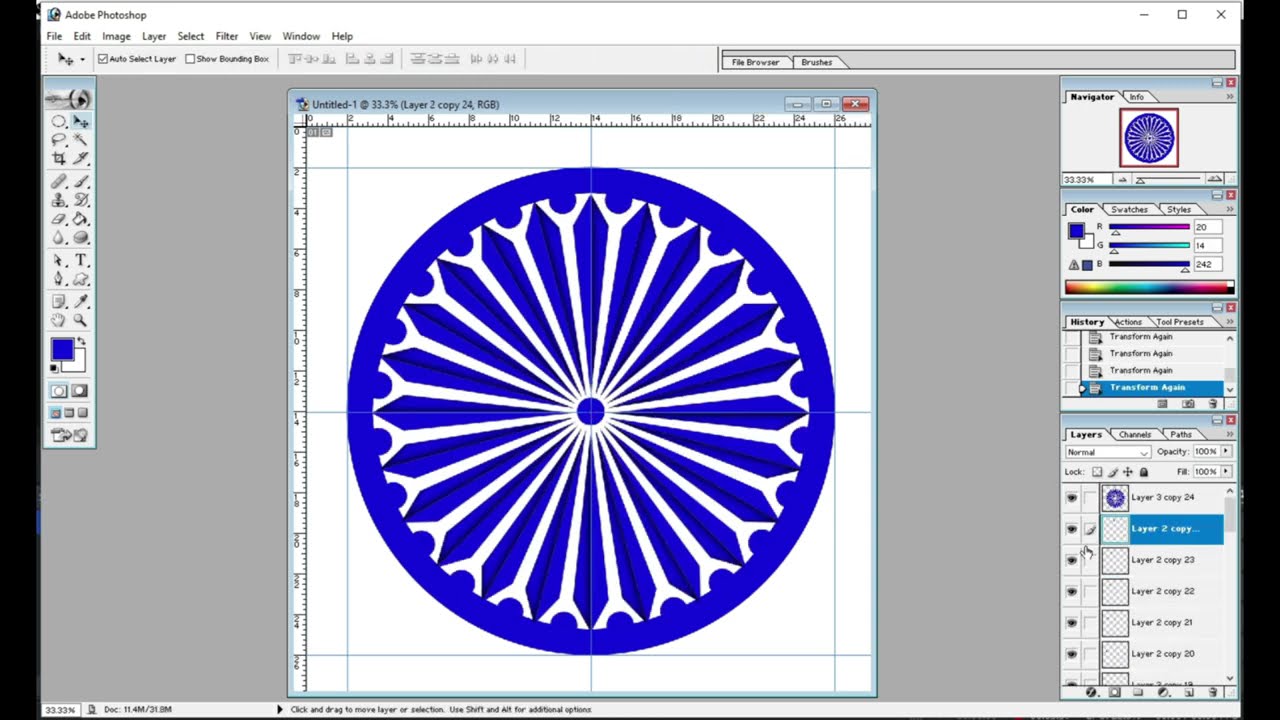Select the Brush tool
Screen dimensions: 1280x720
pos(80,182)
